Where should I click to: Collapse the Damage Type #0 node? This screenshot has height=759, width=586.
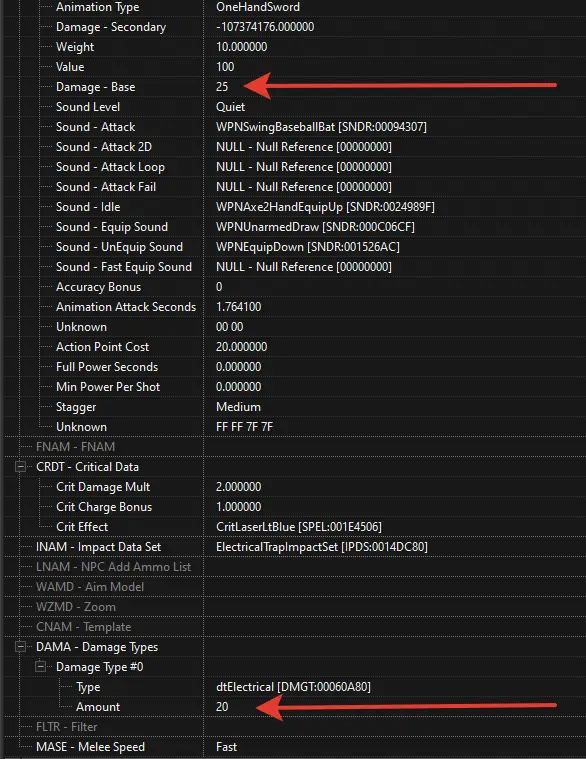(x=40, y=667)
